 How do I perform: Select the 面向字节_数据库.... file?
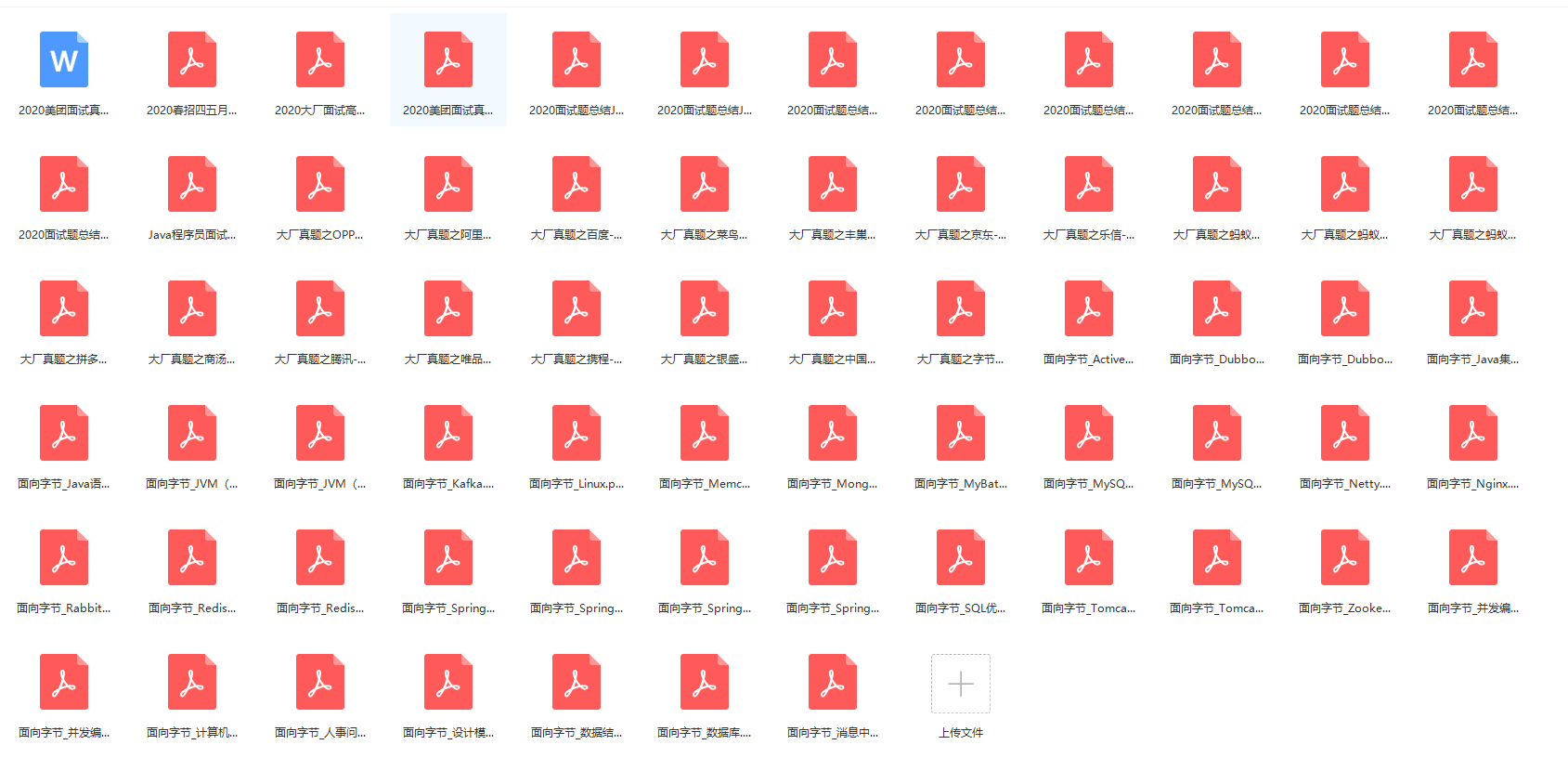[x=705, y=682]
